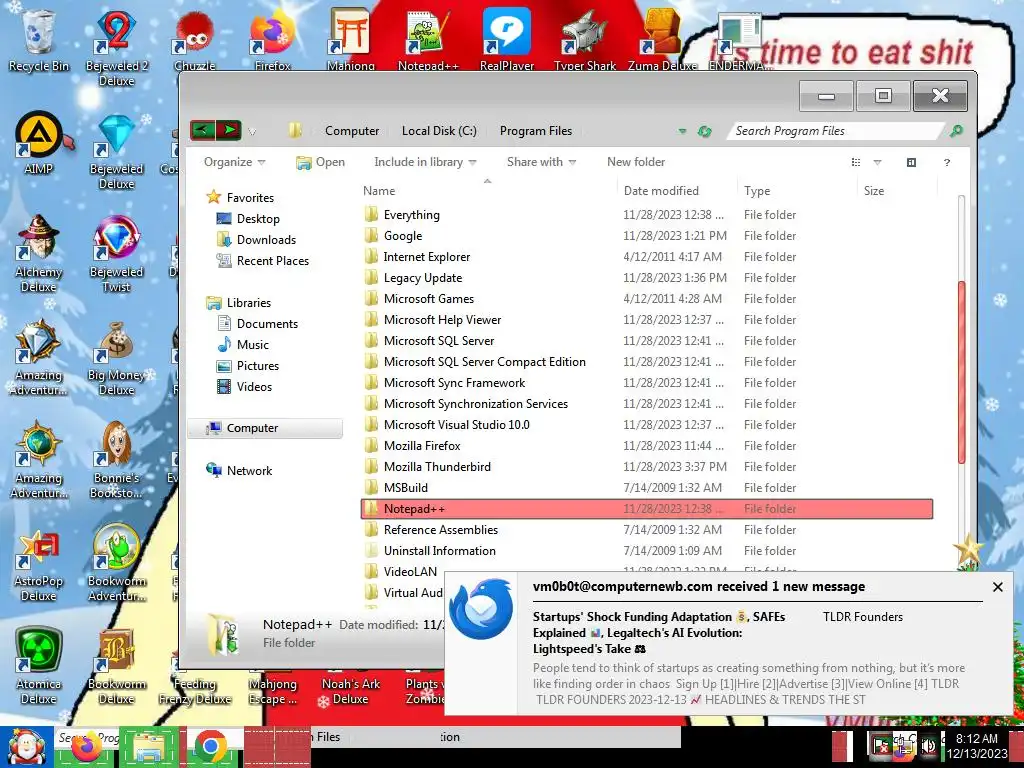Expand the Organize menu
Screen dimensions: 1024x768
(x=234, y=162)
